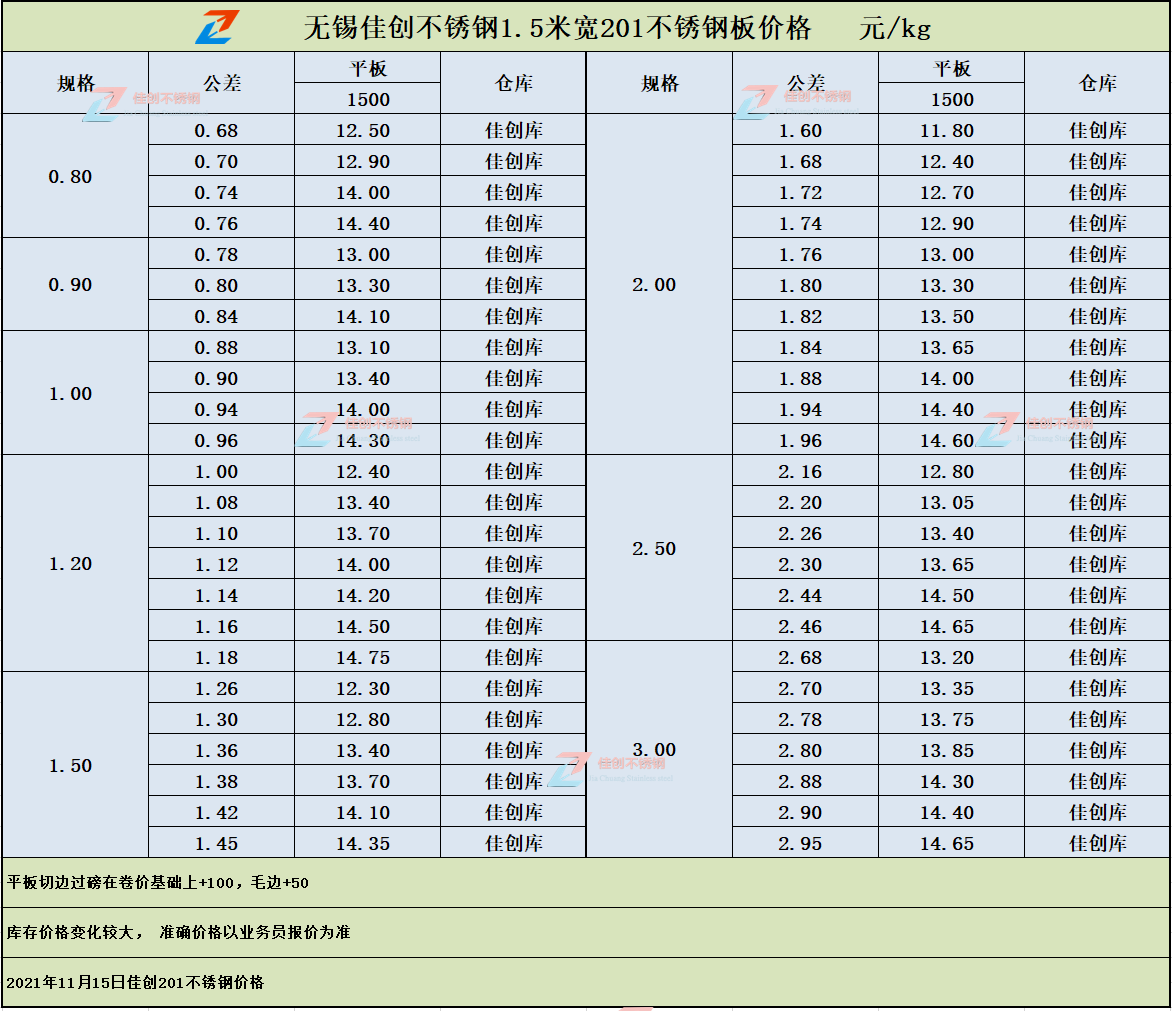Click the note 平板切边过磅在卷价基础上+100，毛边+50
1172x1011 pixels.
tap(158, 883)
